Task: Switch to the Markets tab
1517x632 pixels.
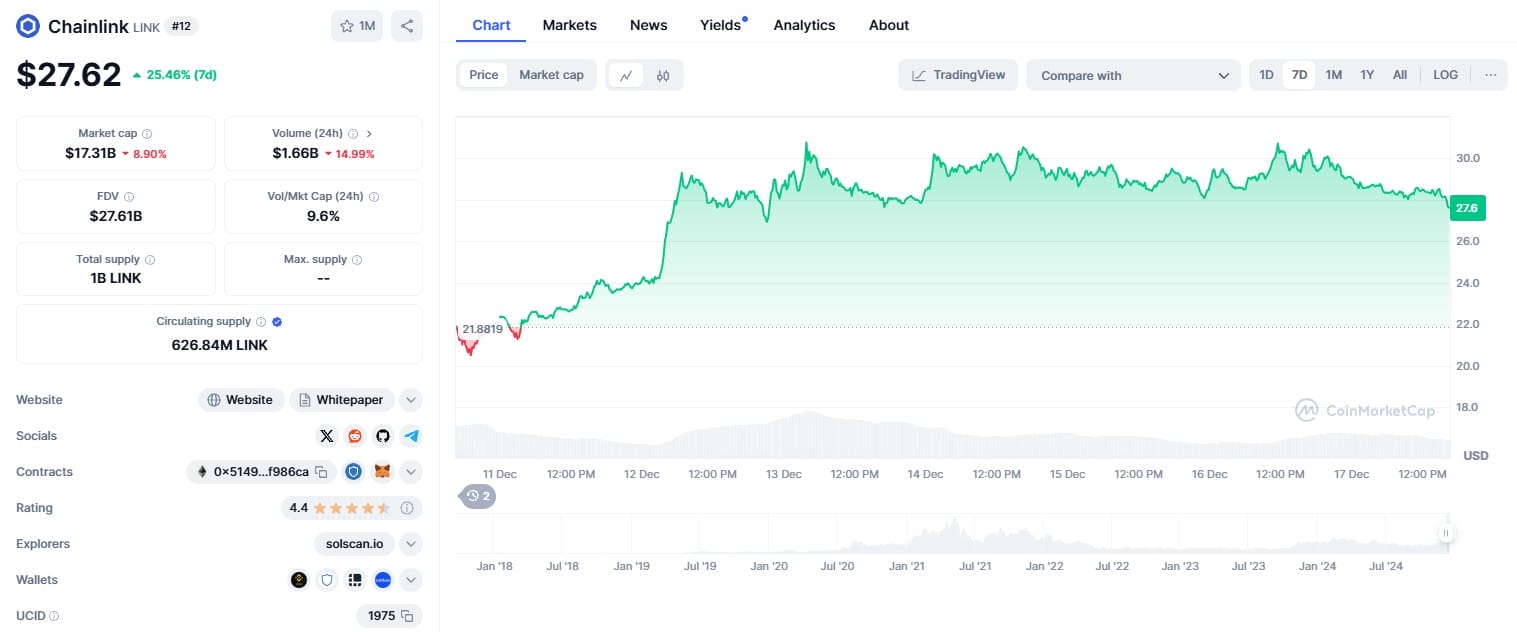Action: [570, 25]
